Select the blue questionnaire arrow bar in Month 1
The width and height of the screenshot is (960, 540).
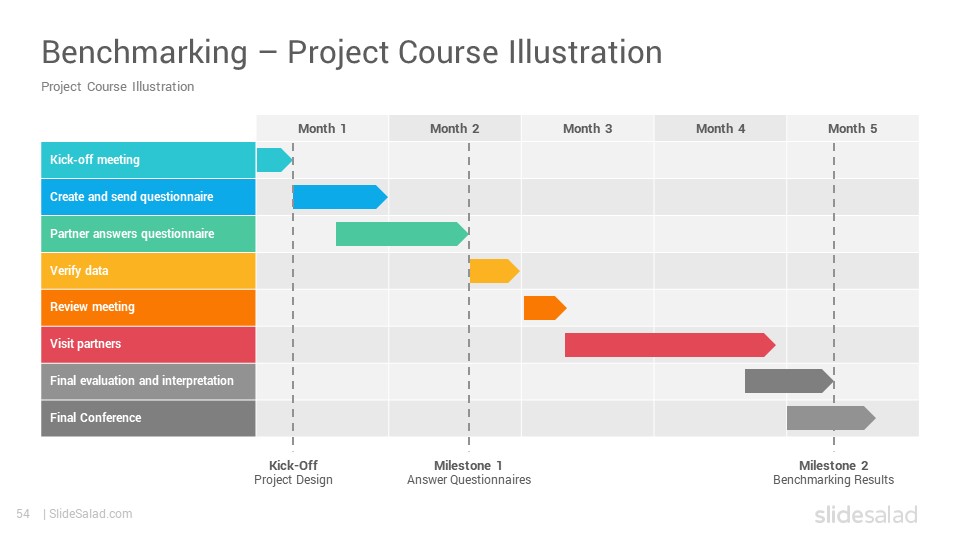[340, 197]
